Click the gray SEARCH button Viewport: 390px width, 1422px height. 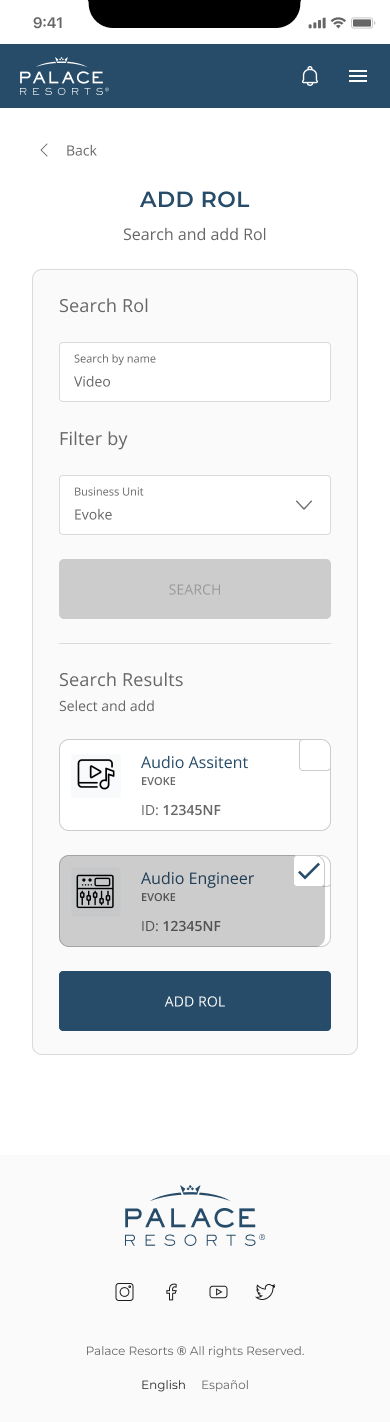tap(195, 589)
